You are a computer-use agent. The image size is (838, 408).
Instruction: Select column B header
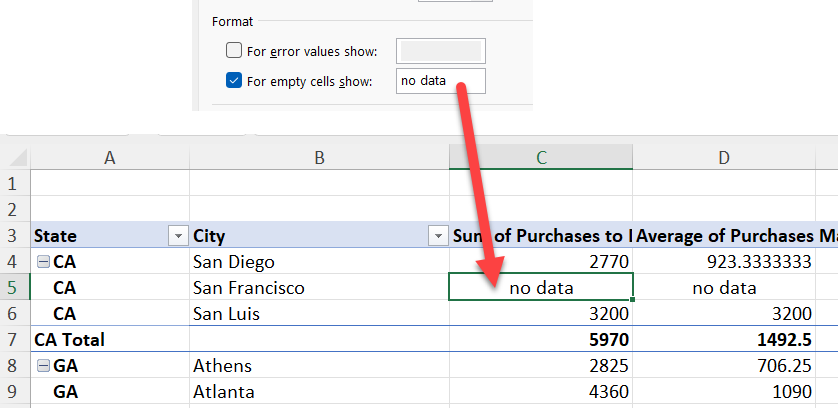(319, 157)
